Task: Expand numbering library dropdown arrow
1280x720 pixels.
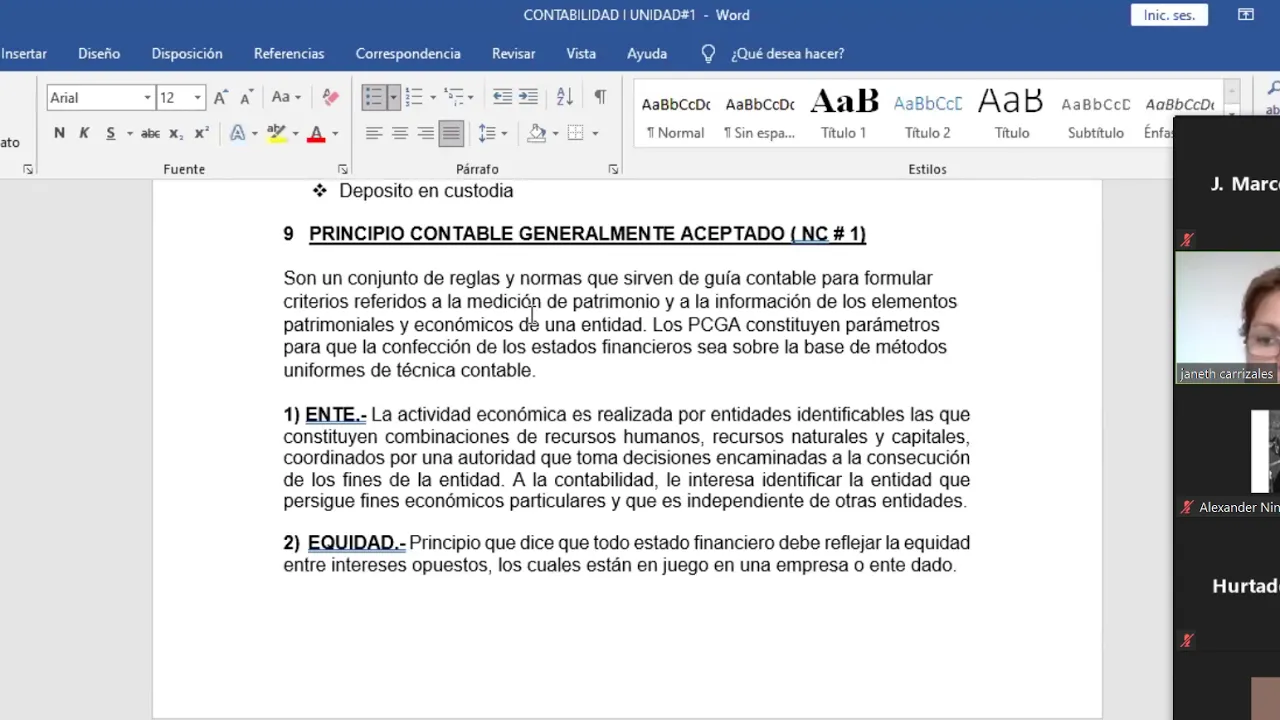Action: point(433,97)
